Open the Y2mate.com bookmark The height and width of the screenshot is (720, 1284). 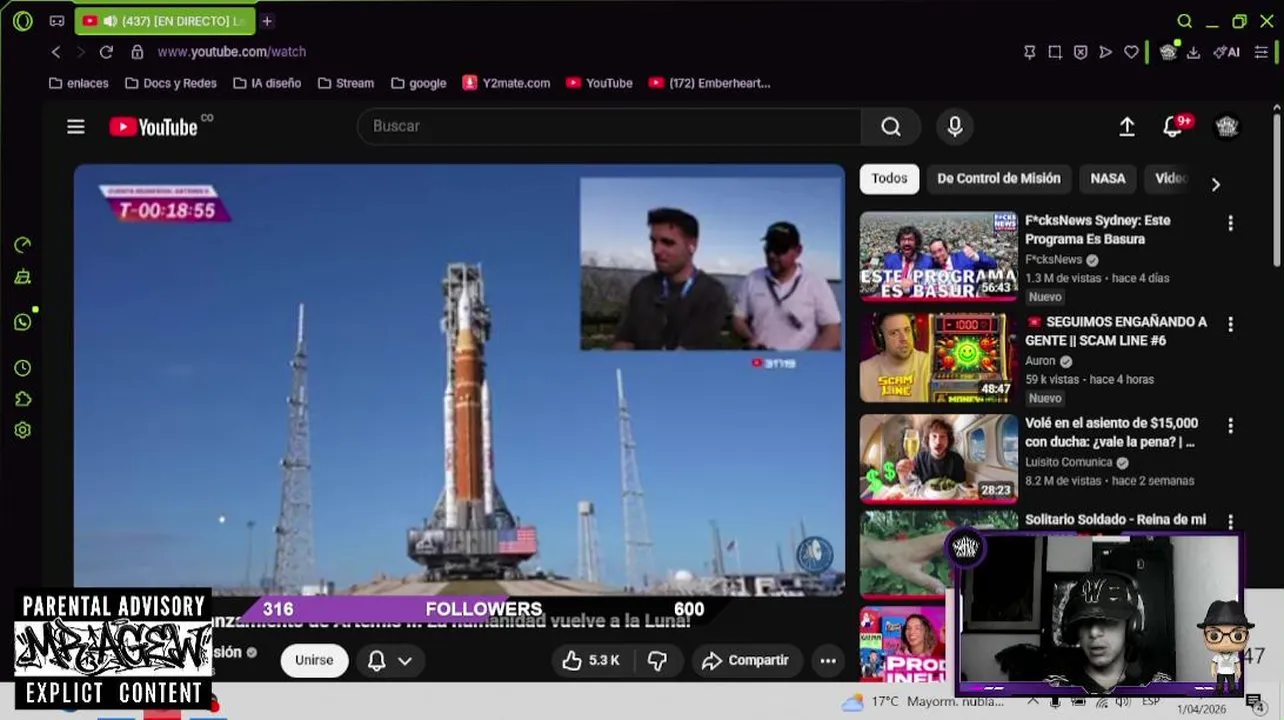click(506, 83)
